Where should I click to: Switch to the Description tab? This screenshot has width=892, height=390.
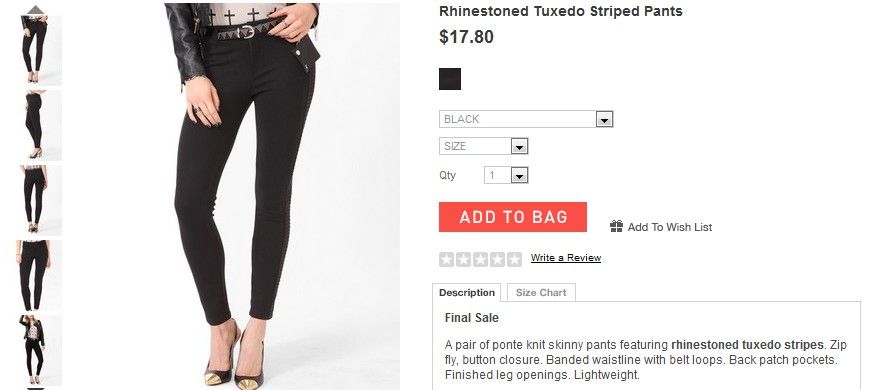pos(466,293)
